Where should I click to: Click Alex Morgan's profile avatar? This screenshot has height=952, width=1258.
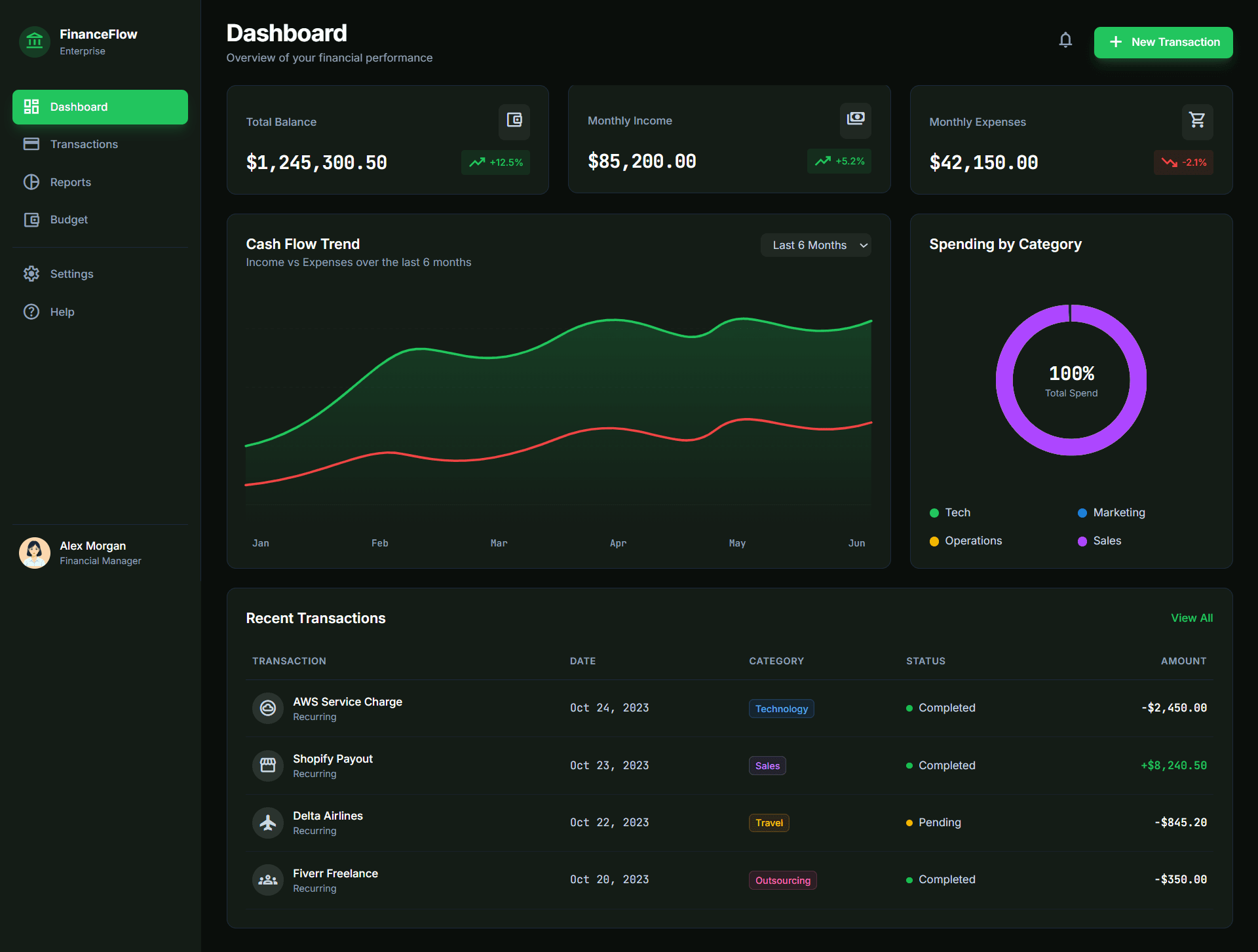tap(35, 553)
